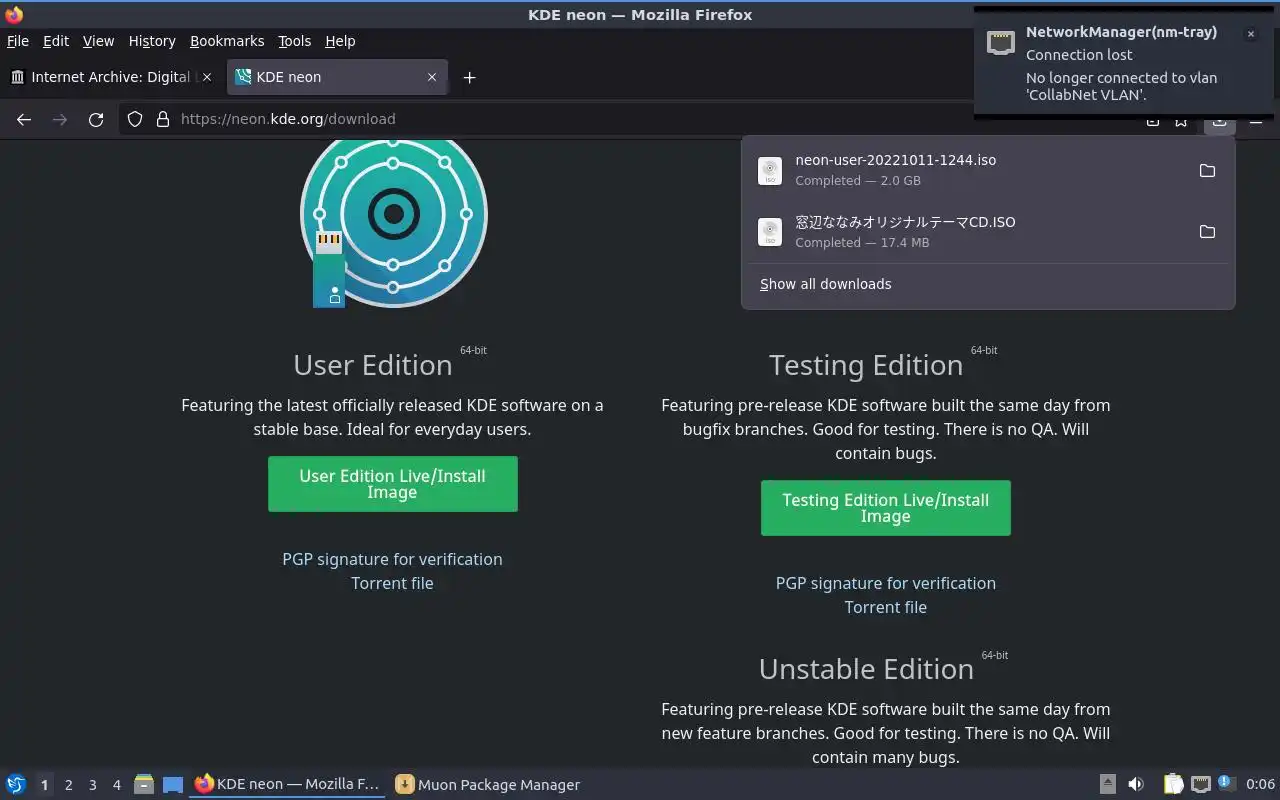Click the padlock site security icon

click(x=163, y=119)
